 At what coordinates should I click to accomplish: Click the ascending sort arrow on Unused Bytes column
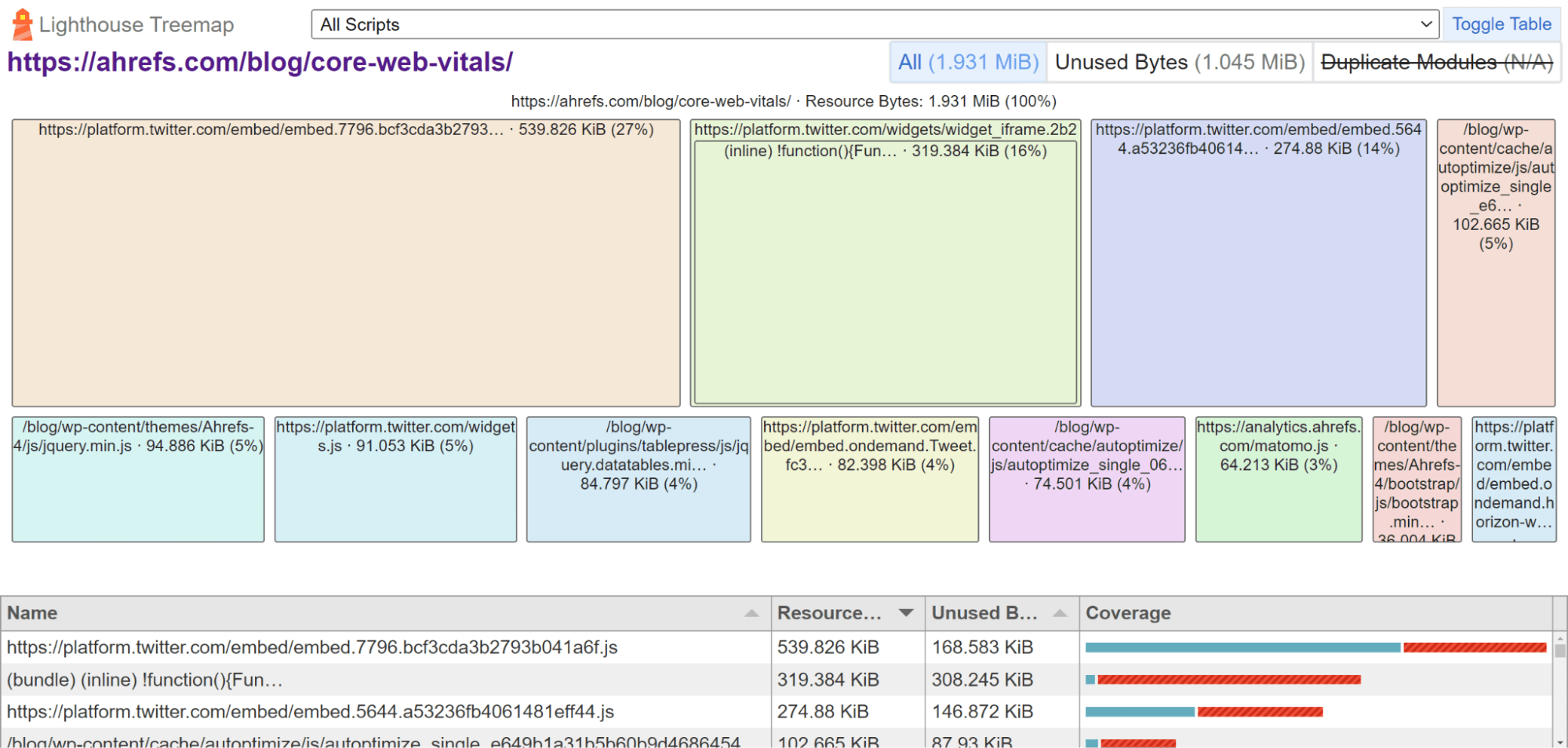point(1058,613)
